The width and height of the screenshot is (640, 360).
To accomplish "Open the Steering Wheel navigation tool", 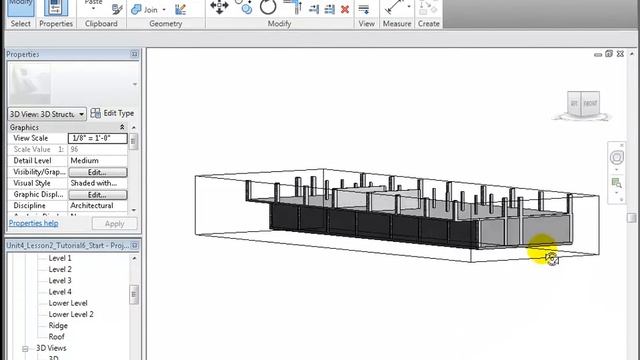I will click(x=616, y=157).
